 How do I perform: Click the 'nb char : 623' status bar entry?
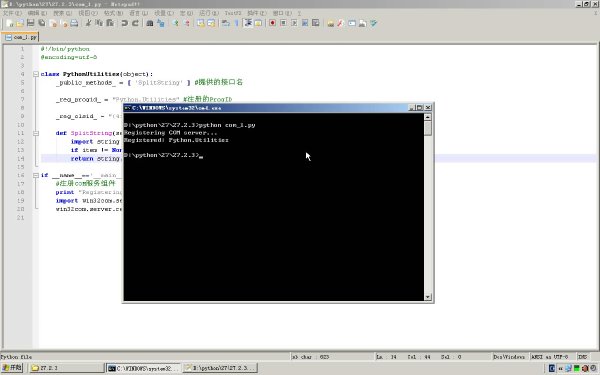[310, 357]
